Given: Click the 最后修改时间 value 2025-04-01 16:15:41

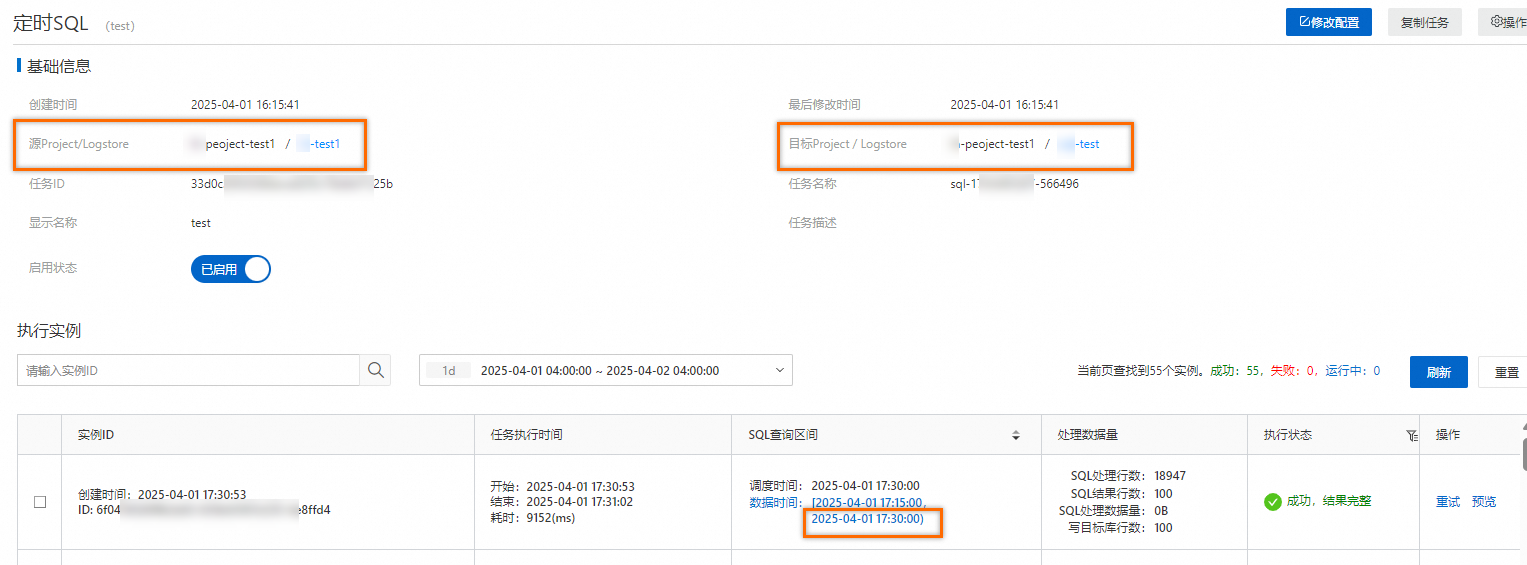Looking at the screenshot, I should pyautogui.click(x=1005, y=104).
